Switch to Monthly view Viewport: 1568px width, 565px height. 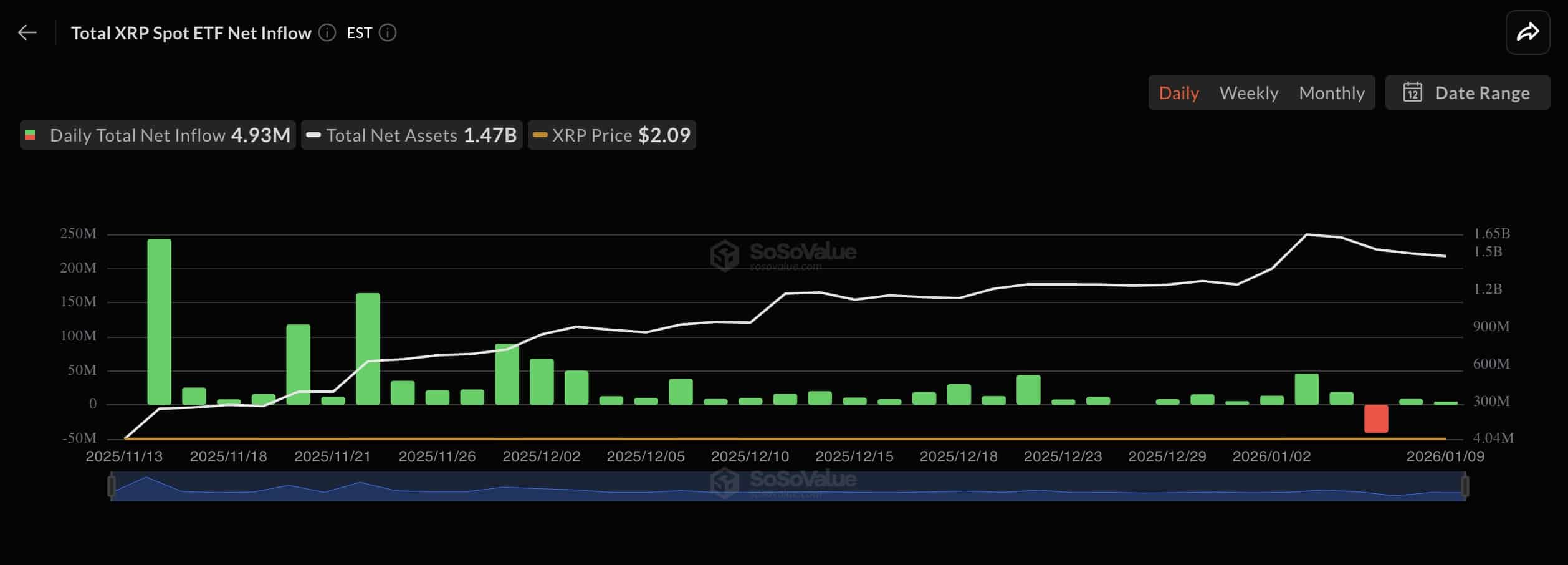click(1332, 92)
